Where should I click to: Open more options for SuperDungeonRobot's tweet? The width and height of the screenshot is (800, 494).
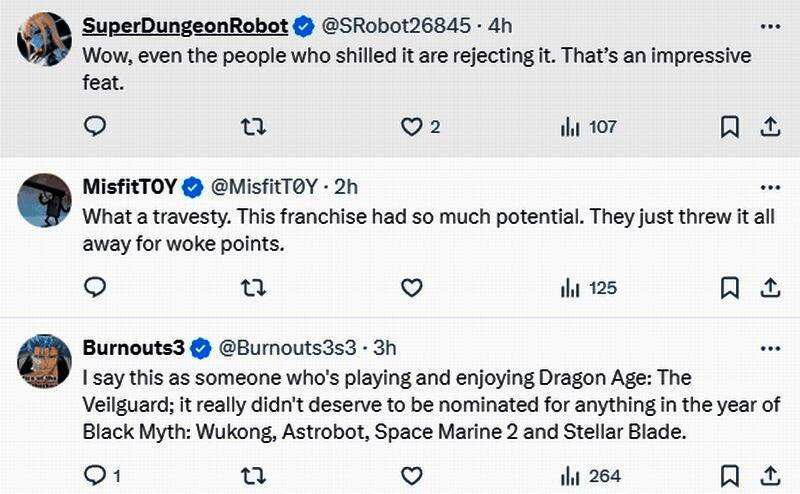coord(769,25)
